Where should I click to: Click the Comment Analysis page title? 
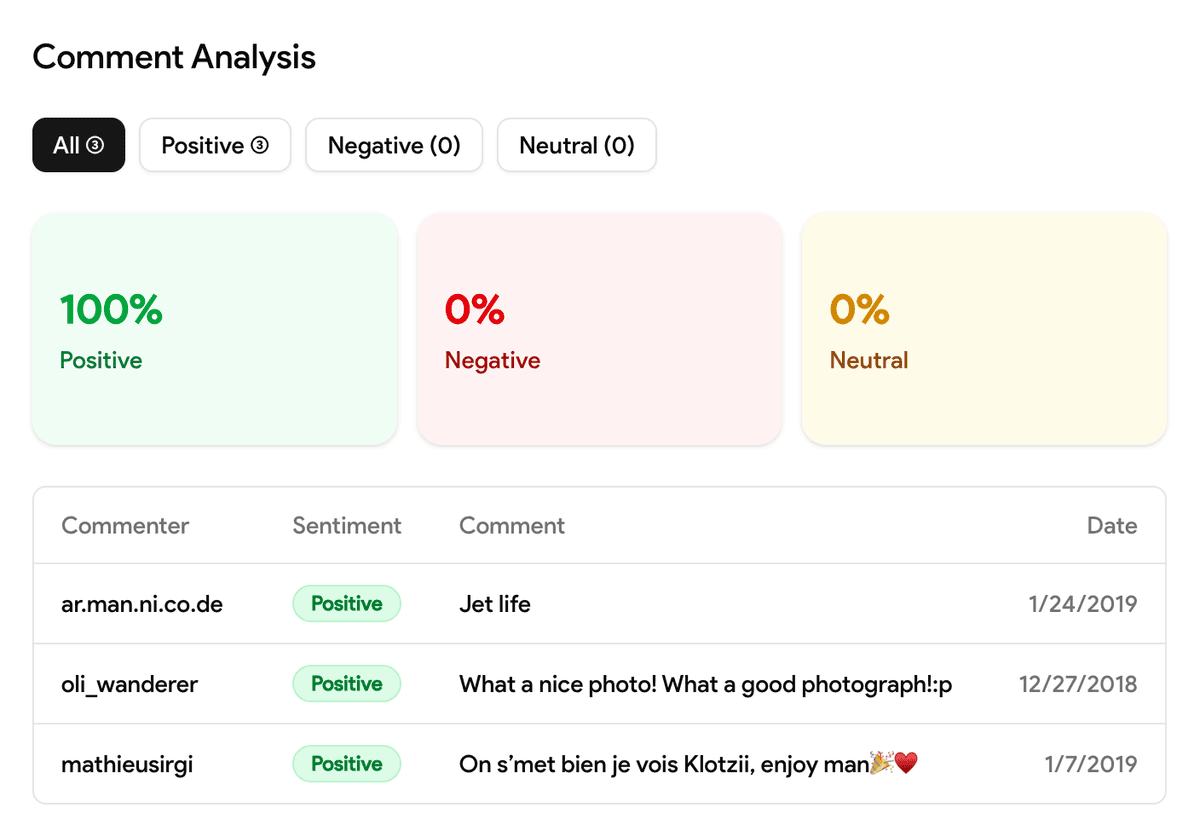point(173,57)
